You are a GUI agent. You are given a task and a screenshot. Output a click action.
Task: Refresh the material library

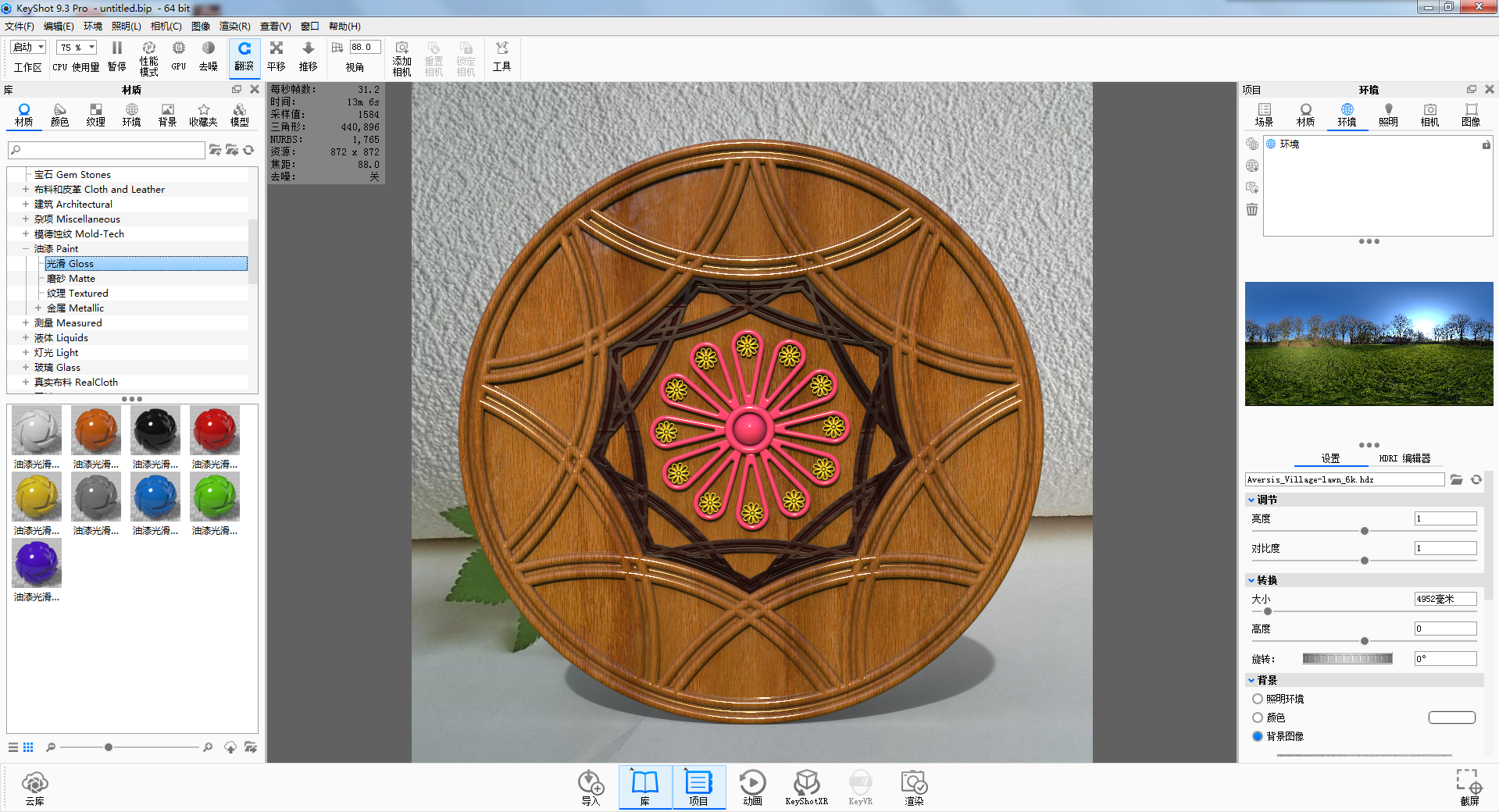[248, 150]
